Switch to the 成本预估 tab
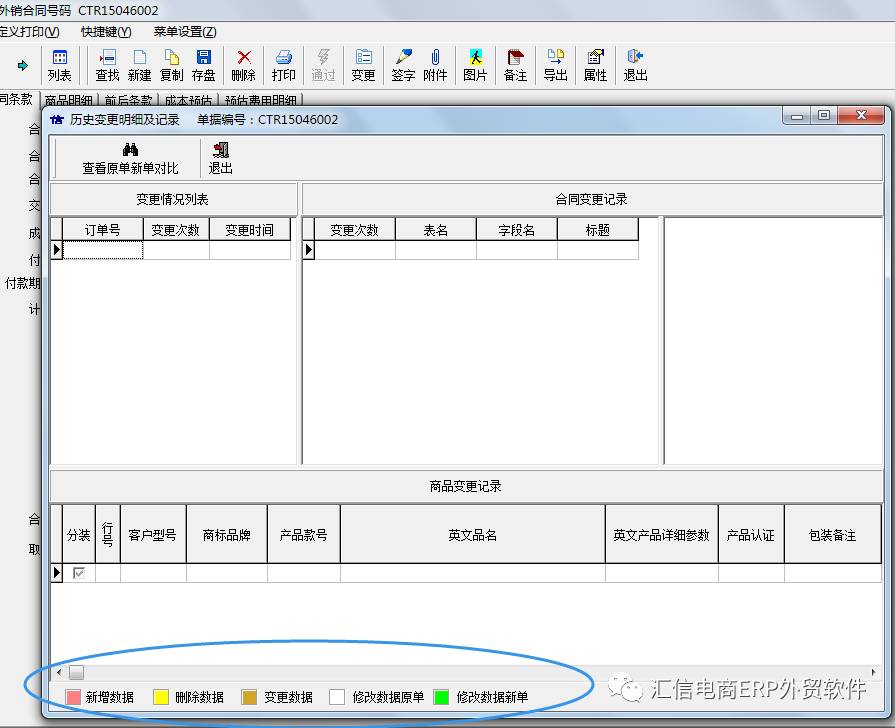 tap(188, 100)
